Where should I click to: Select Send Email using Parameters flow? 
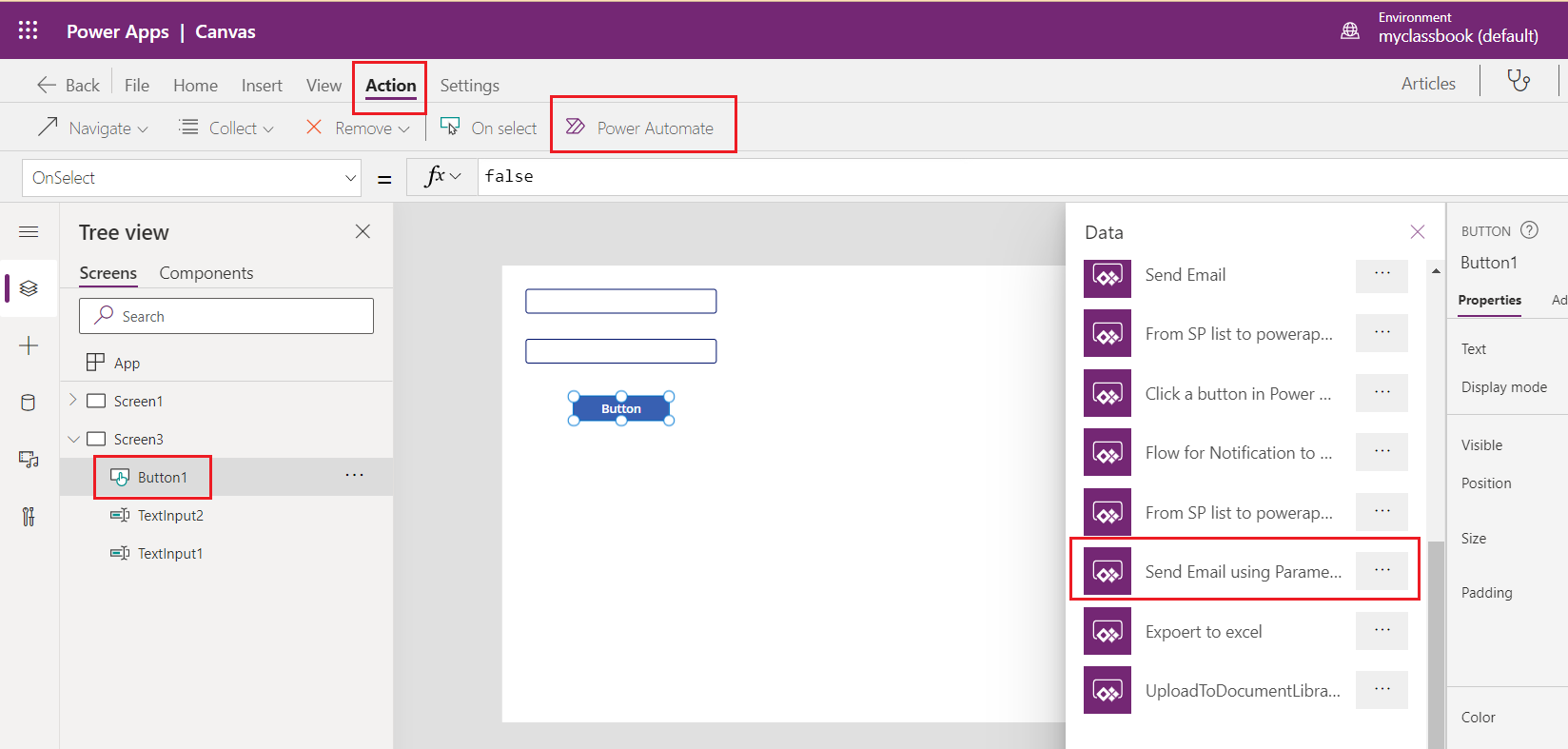[1244, 572]
